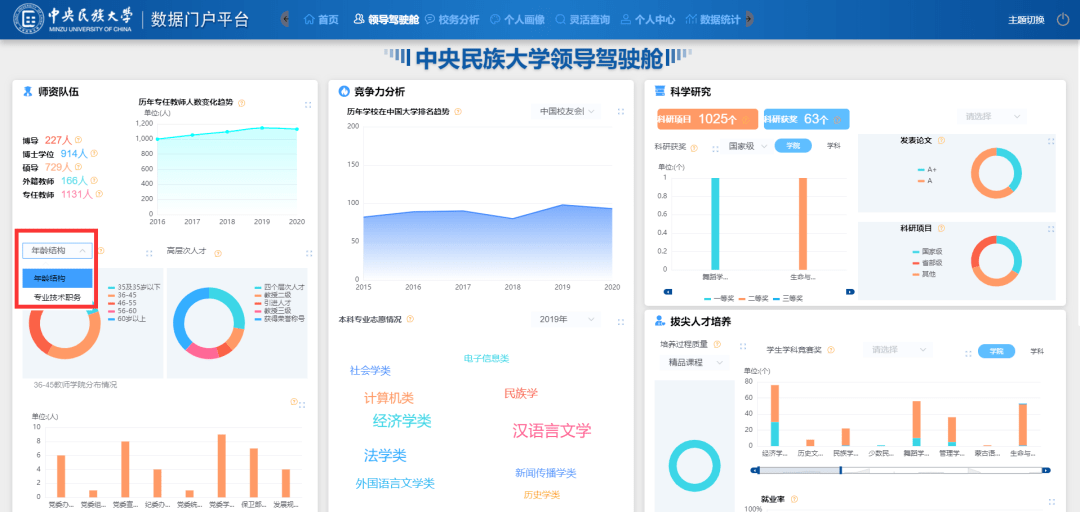Expand the 历年专任教师人数变化趋势 chart fullscreen icon

click(309, 105)
